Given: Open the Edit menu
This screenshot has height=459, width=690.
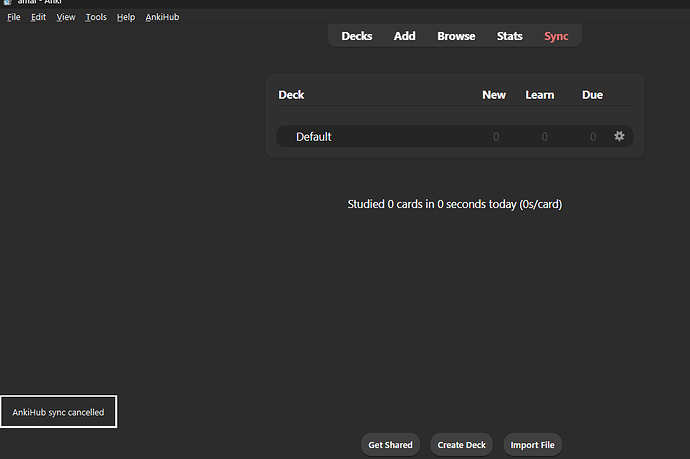Looking at the screenshot, I should 38,17.
